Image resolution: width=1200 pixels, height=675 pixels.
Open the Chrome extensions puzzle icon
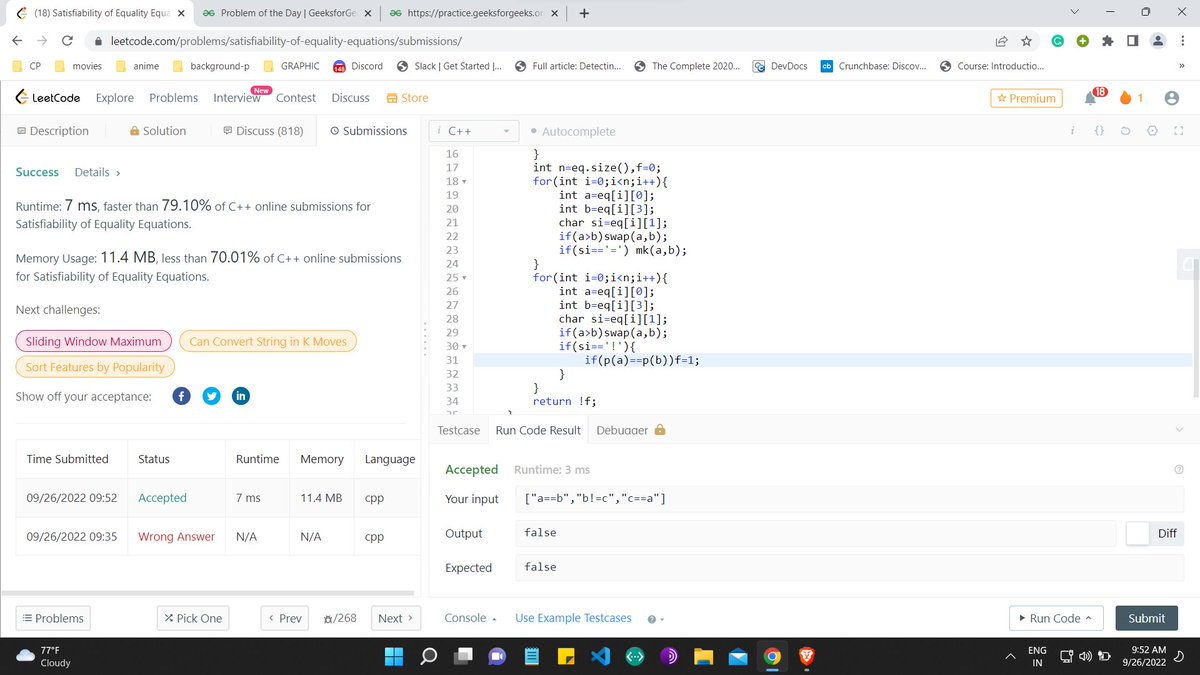tap(1108, 41)
